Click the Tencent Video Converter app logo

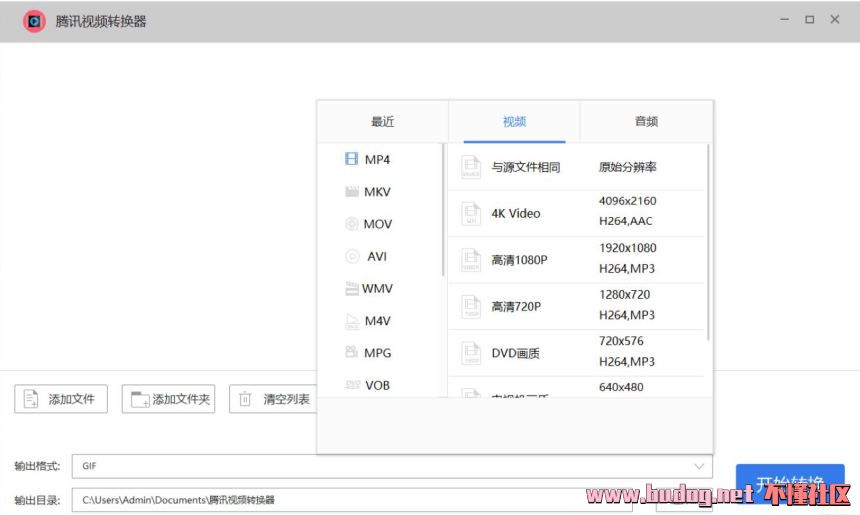point(34,21)
